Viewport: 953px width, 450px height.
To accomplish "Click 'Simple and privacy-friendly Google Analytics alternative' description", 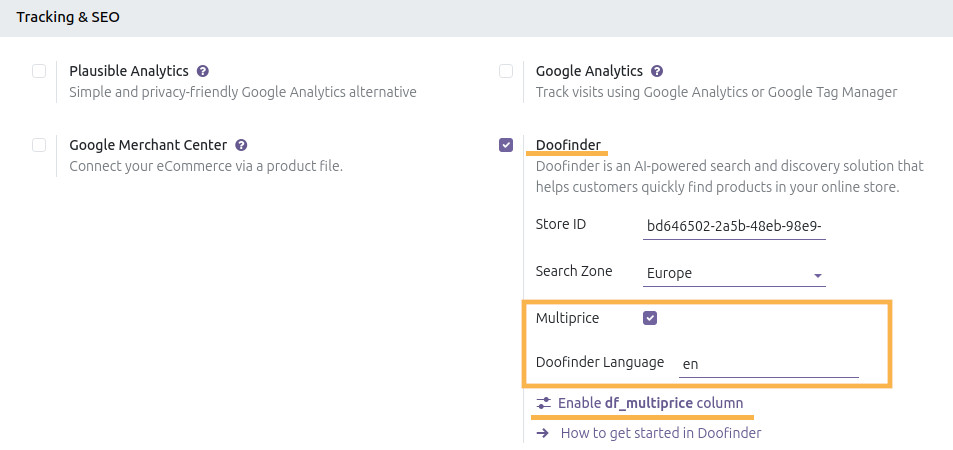I will (243, 92).
